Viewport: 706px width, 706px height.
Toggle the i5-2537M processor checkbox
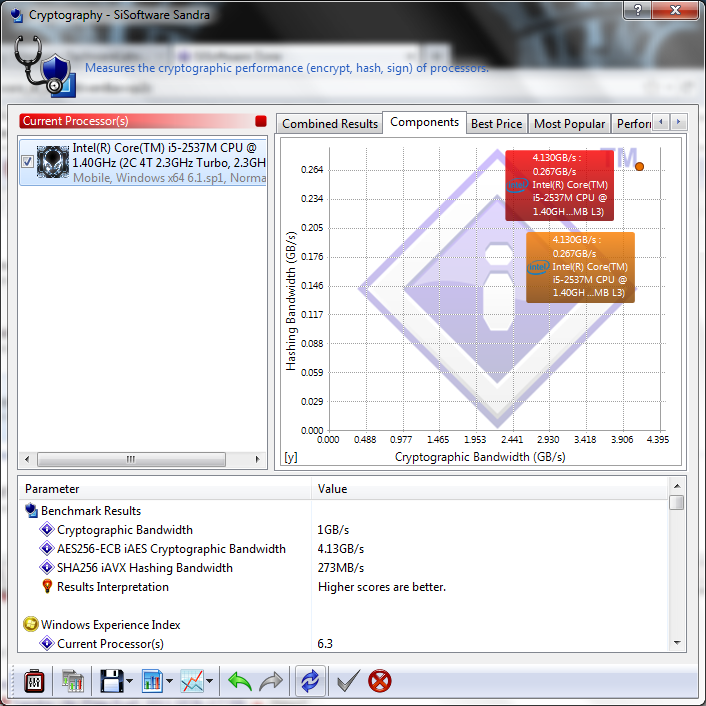coord(27,162)
